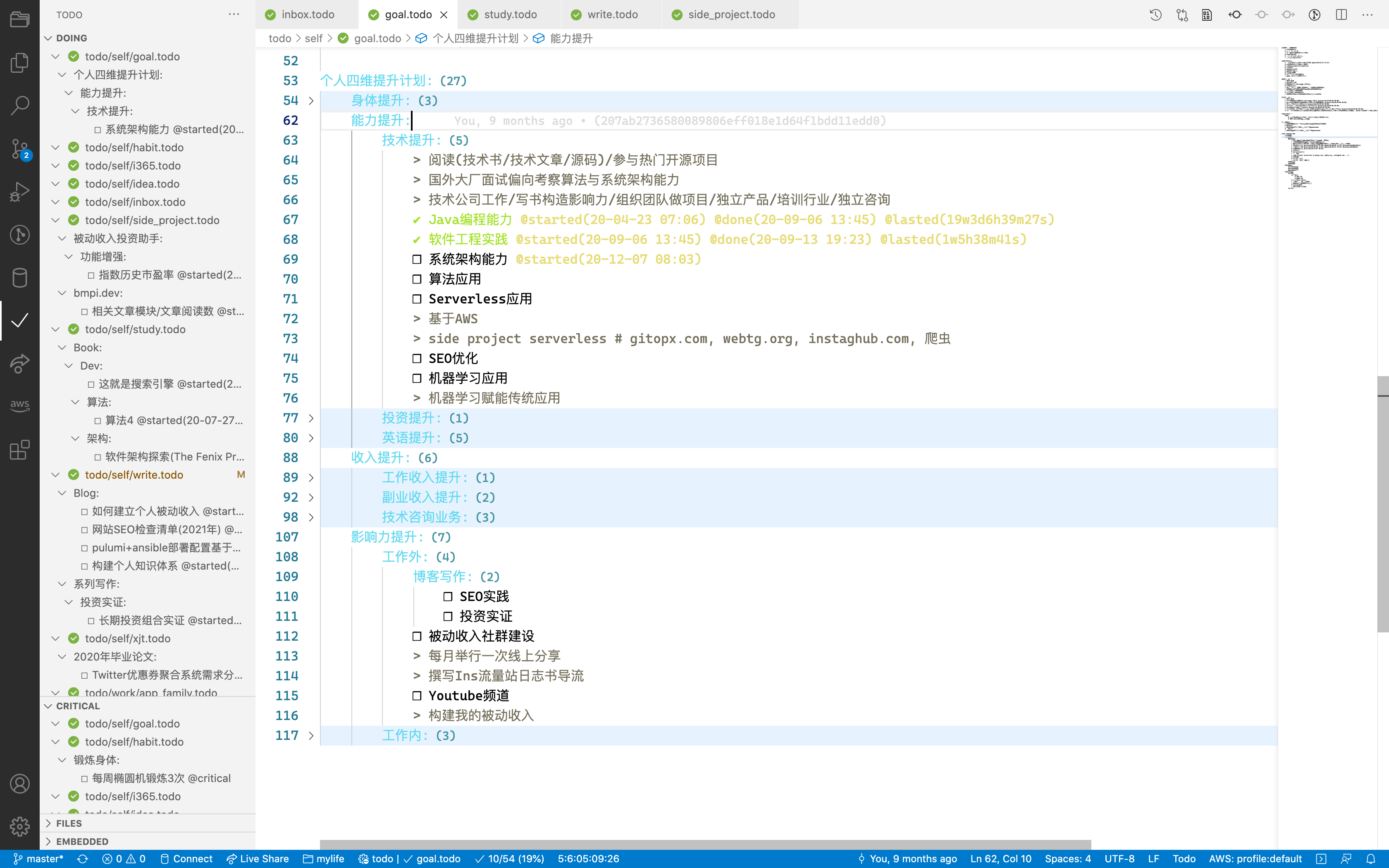1389x868 pixels.
Task: Expand the folded 身体提升 section
Action: pyautogui.click(x=311, y=101)
